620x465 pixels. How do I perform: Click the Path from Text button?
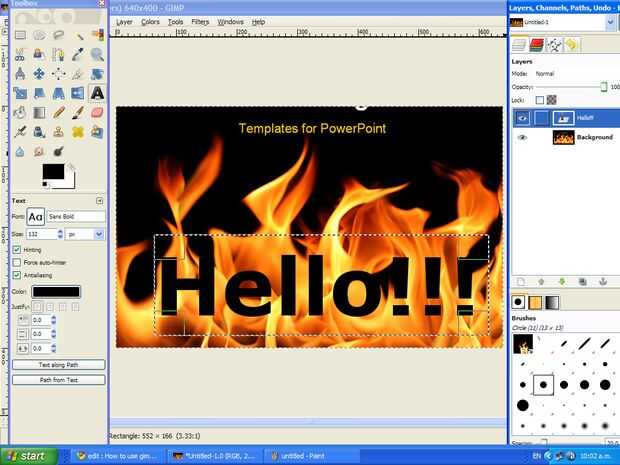tap(59, 380)
